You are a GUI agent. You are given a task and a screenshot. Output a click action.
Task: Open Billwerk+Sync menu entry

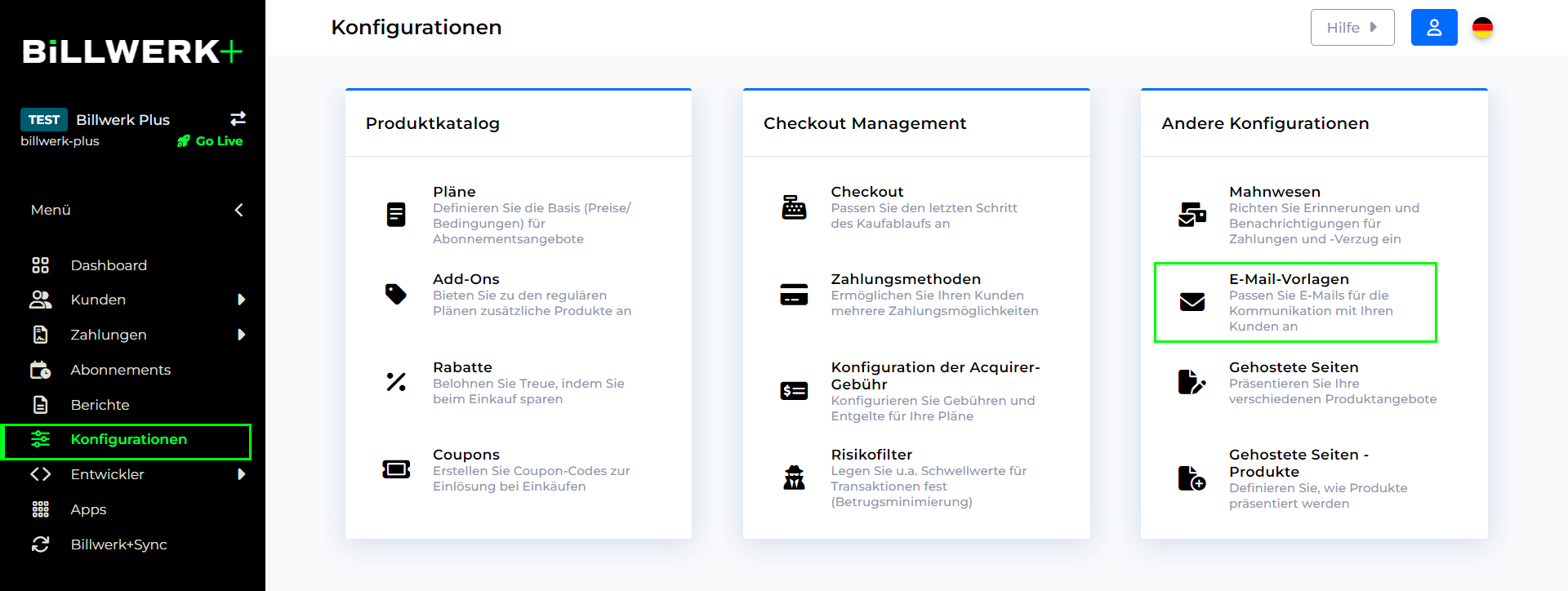pos(118,544)
